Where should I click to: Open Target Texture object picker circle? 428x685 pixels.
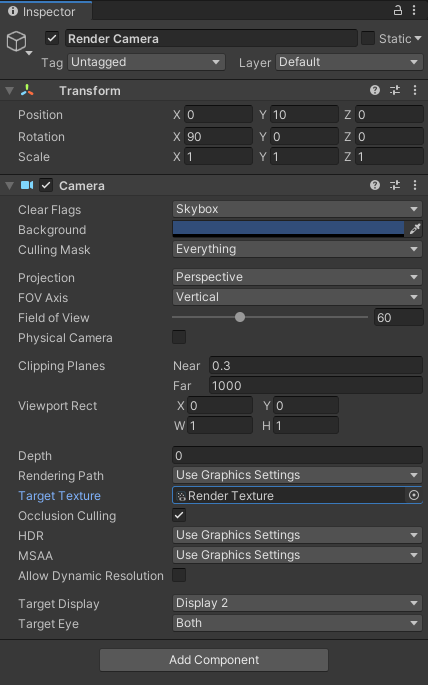tap(414, 495)
